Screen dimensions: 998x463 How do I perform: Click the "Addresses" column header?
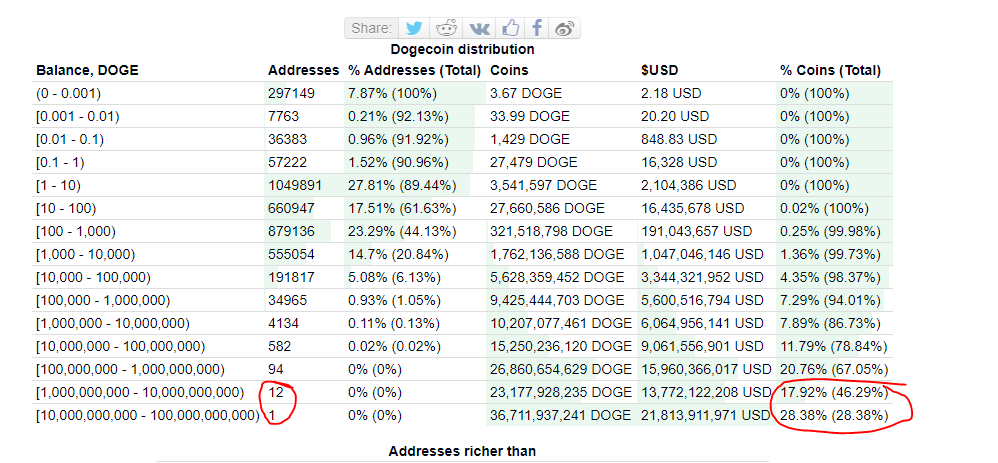point(304,71)
